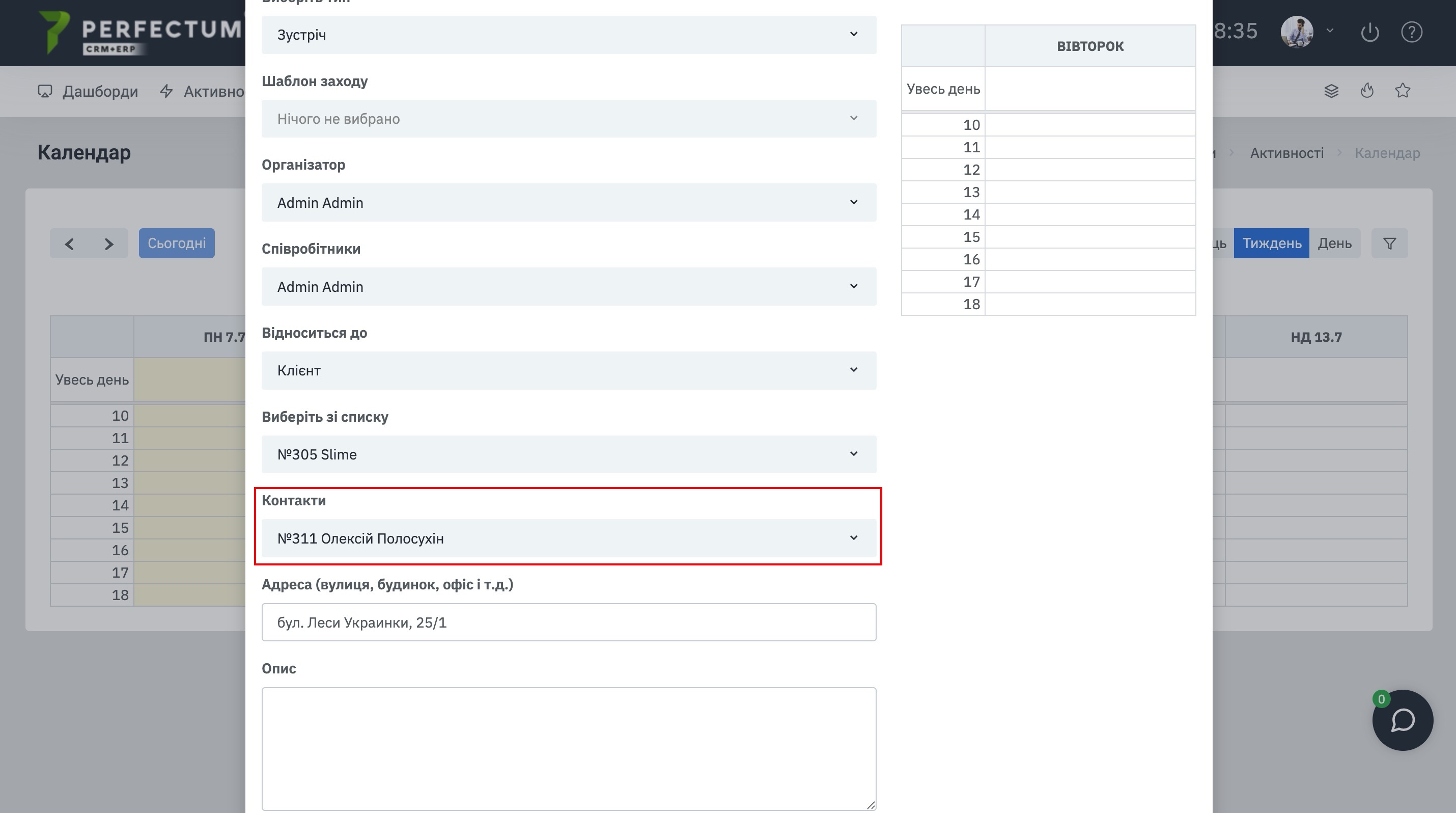1456x813 pixels.
Task: Select the 10 hour slot in Вівторок panel
Action: click(1090, 125)
